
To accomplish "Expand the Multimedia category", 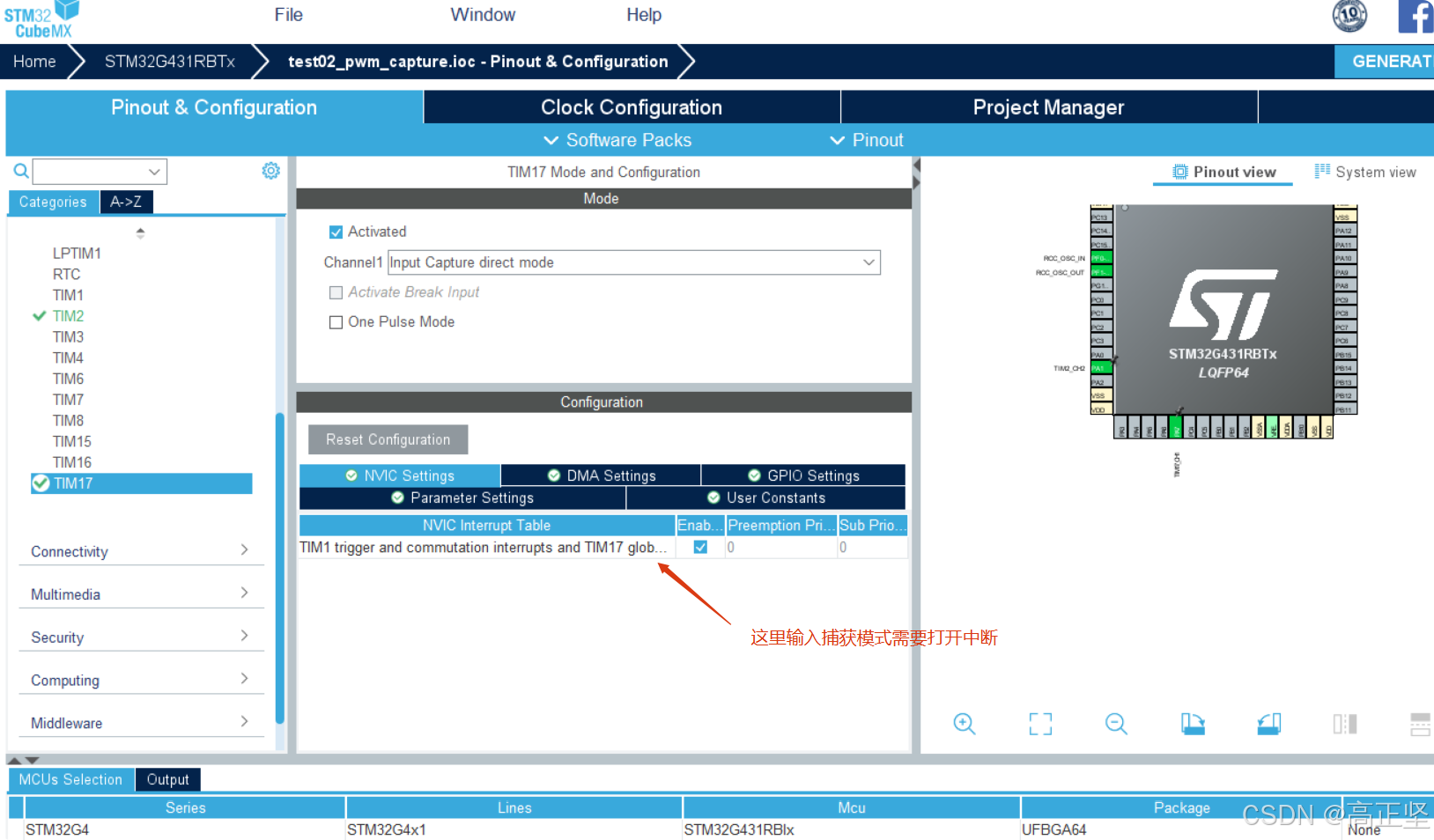I will [x=141, y=594].
